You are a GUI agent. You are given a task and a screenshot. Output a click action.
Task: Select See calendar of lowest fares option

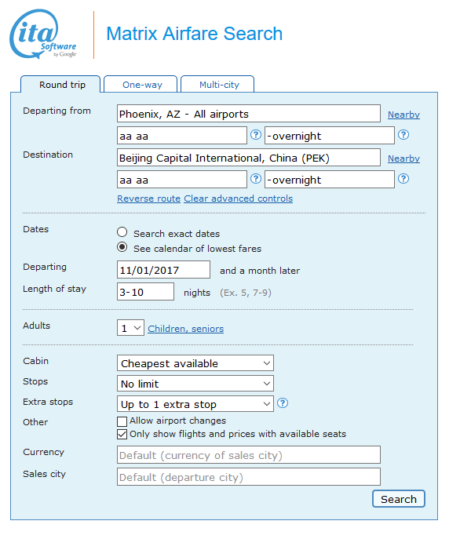(x=122, y=247)
